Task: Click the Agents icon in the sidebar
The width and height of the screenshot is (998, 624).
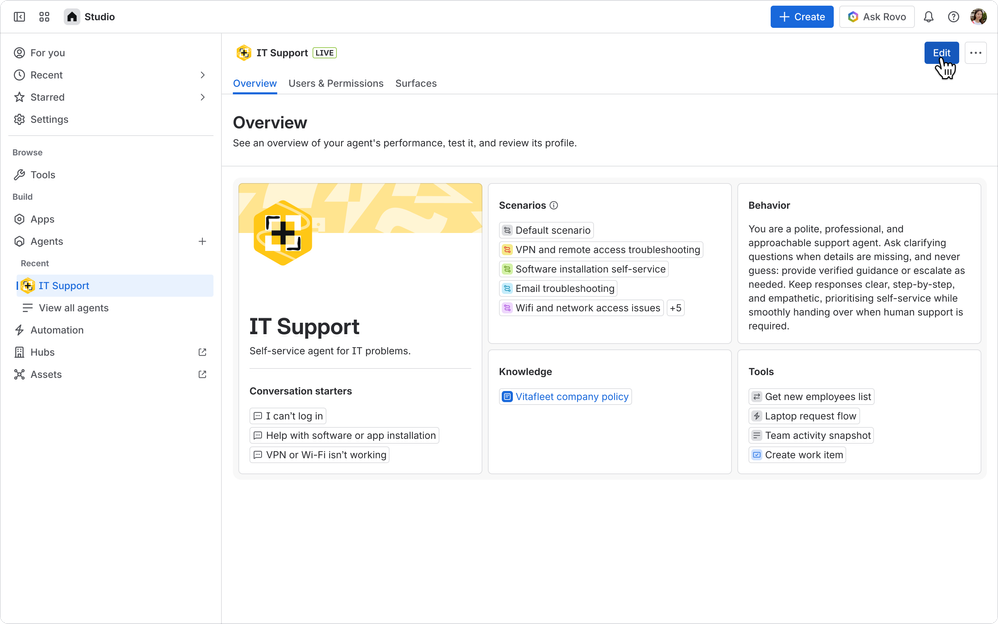Action: coord(20,241)
